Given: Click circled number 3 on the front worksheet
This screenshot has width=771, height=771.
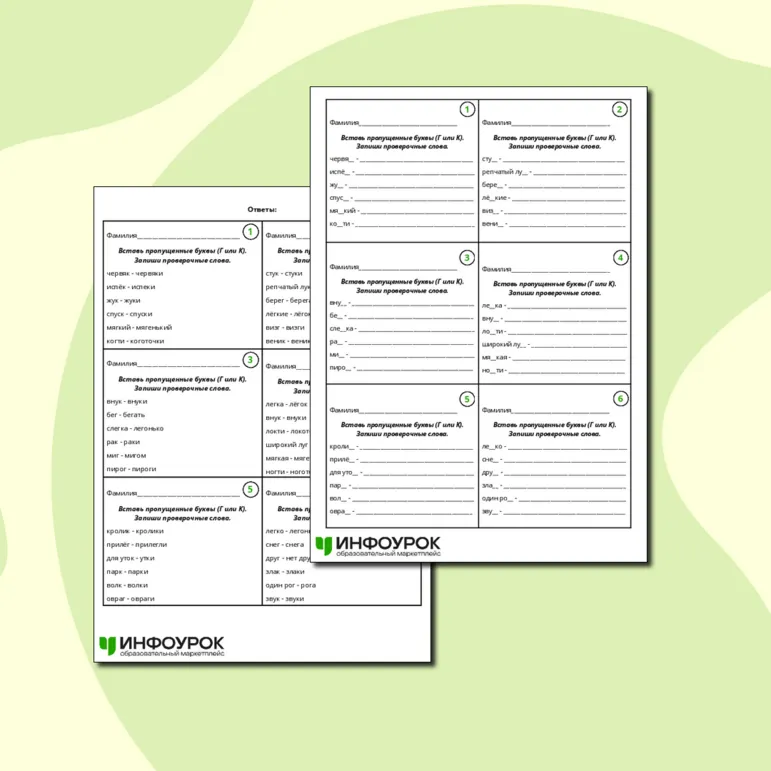Looking at the screenshot, I should 467,258.
